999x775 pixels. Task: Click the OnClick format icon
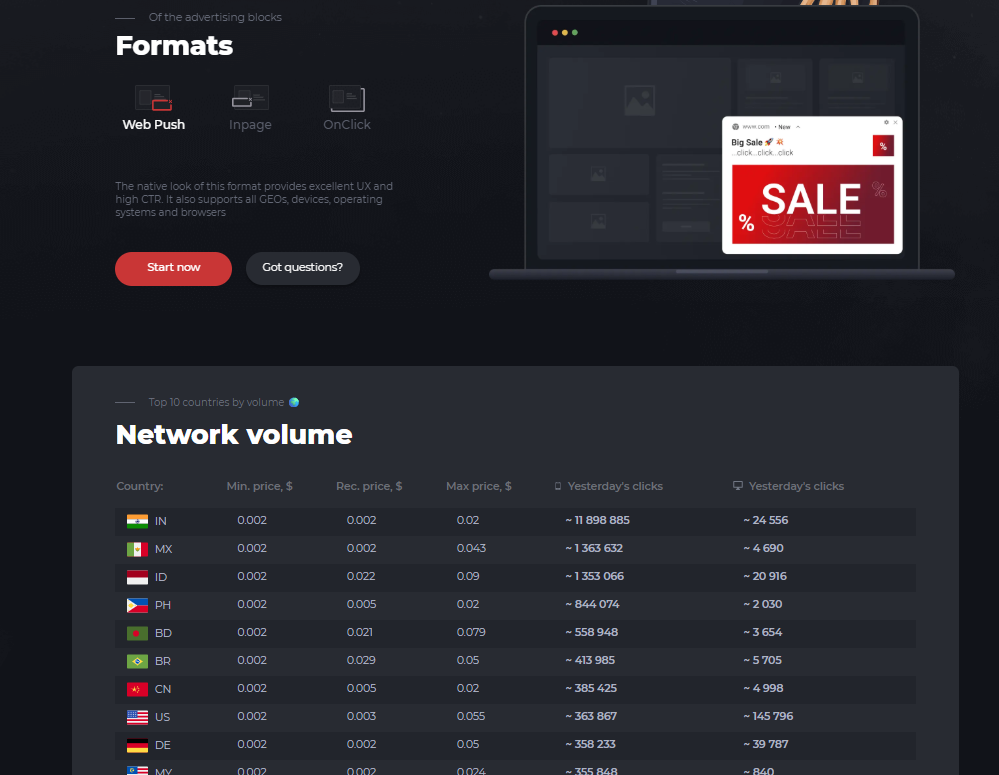[347, 98]
